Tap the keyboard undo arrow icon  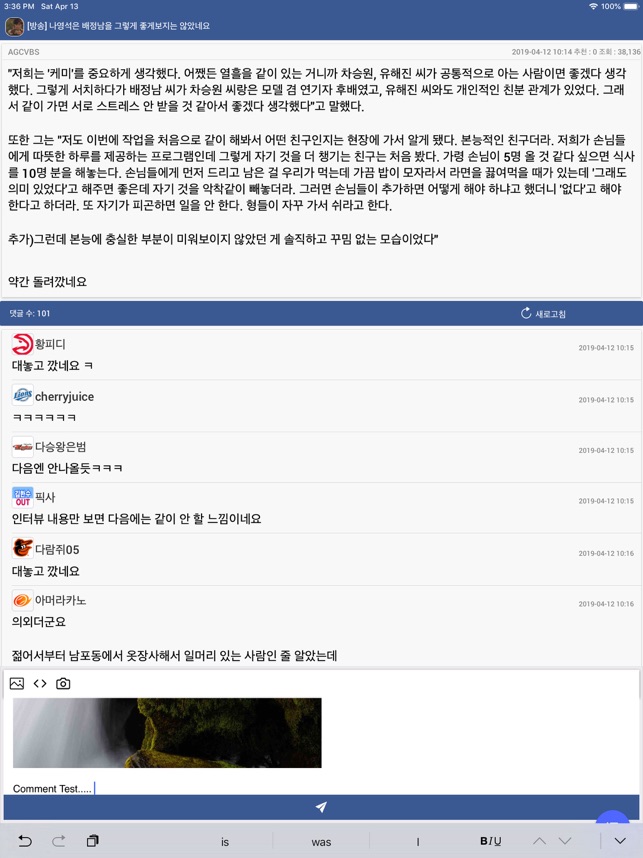(x=25, y=841)
